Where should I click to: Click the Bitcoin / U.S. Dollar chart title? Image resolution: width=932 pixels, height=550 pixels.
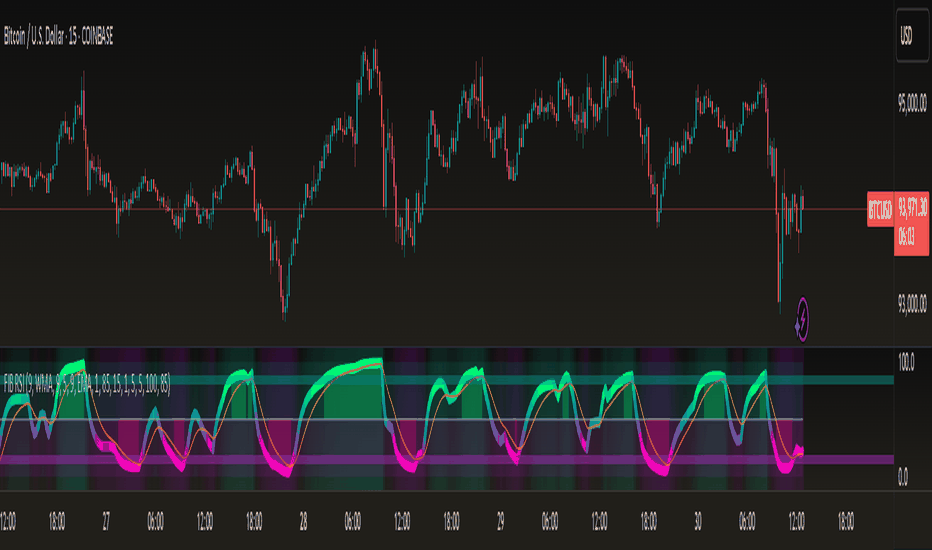[58, 37]
